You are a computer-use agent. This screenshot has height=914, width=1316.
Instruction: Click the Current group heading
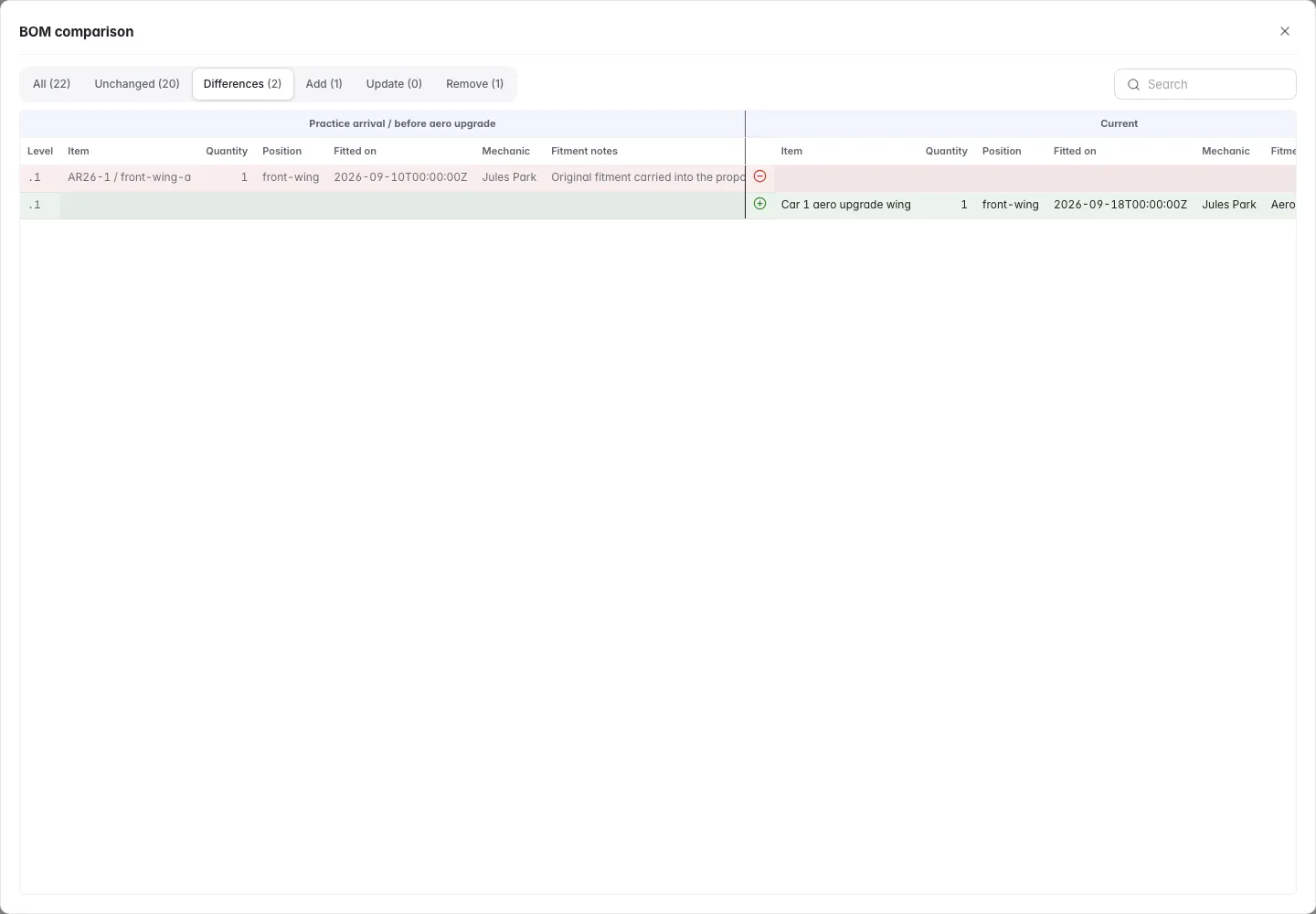point(1119,123)
